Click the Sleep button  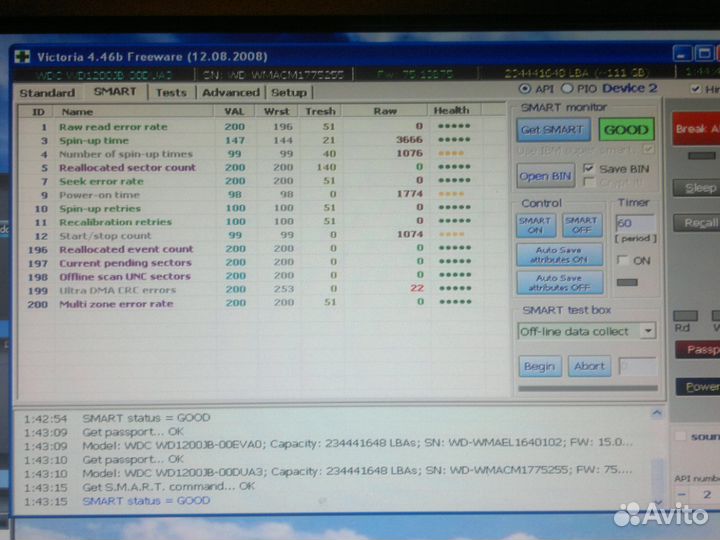(x=697, y=188)
